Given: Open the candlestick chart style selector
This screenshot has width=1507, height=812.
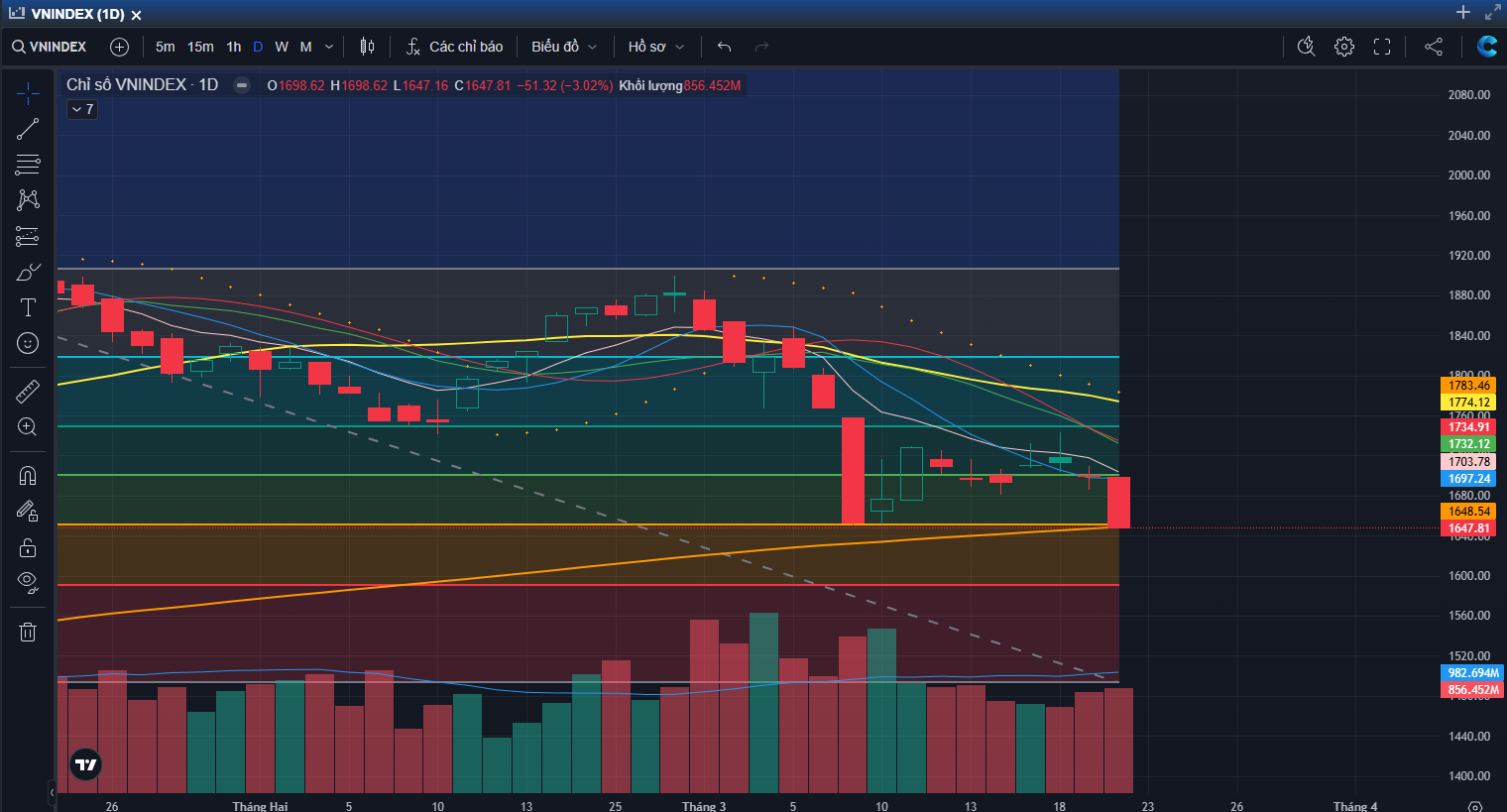Looking at the screenshot, I should coord(367,47).
